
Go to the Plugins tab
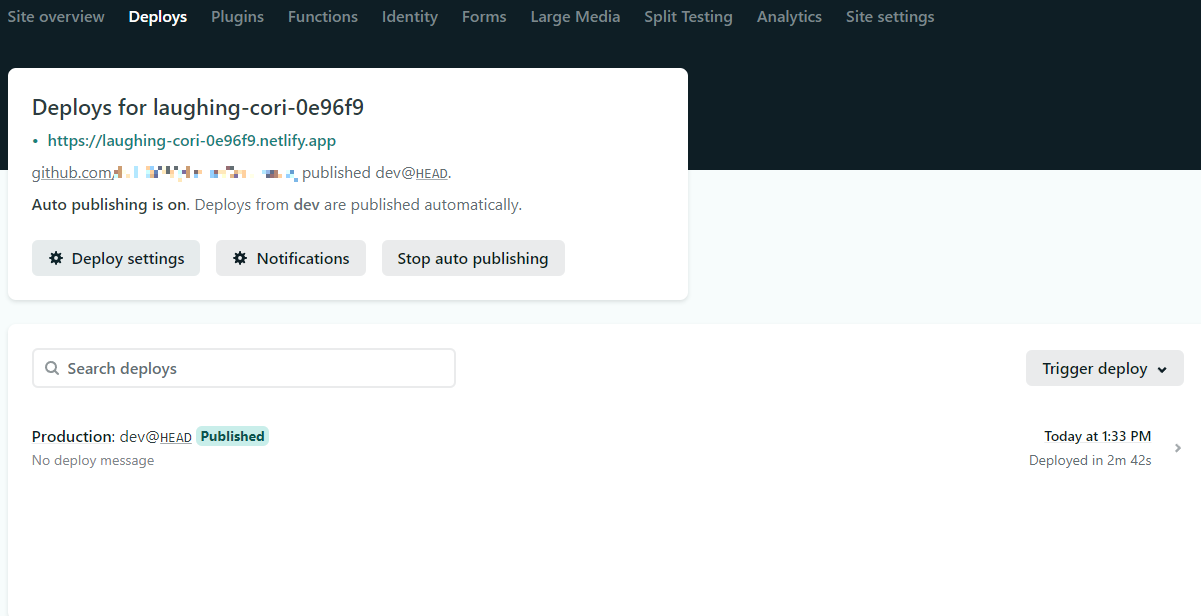click(238, 17)
